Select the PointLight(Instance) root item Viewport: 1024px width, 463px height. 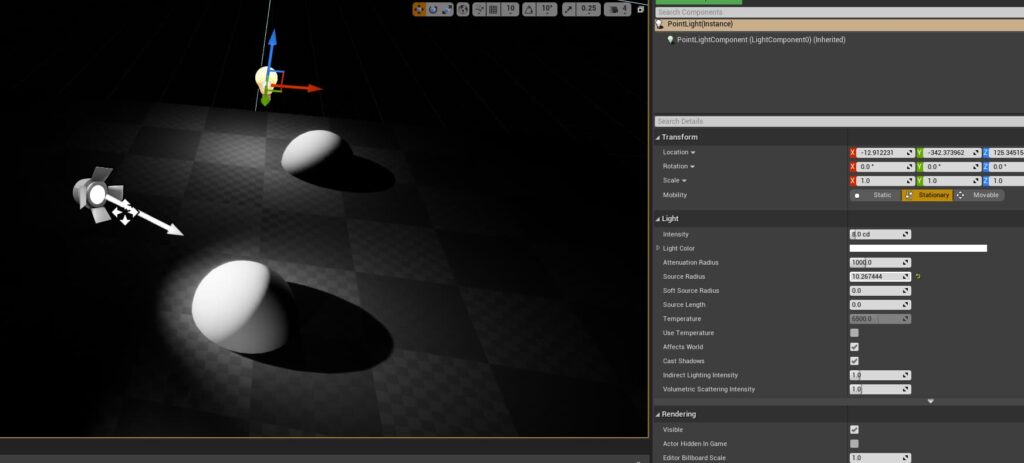tap(839, 24)
